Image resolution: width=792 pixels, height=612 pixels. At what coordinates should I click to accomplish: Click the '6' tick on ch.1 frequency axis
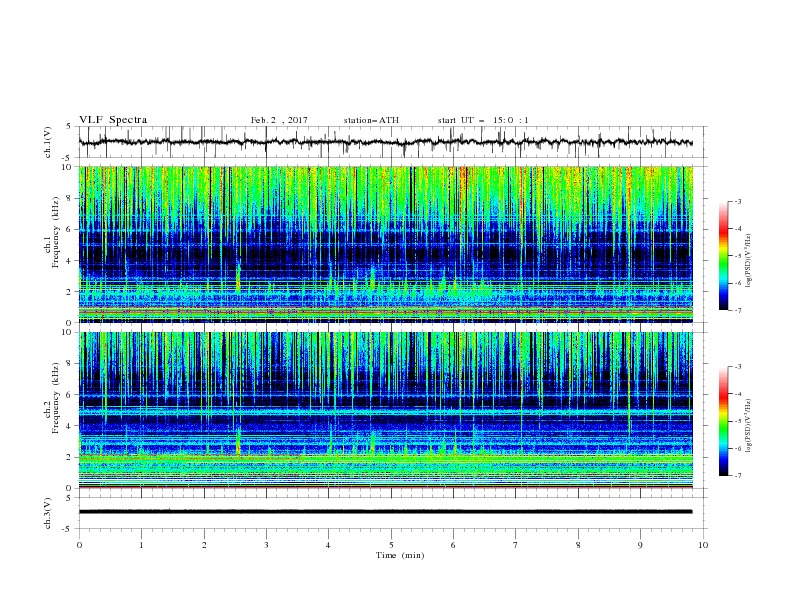(70, 229)
